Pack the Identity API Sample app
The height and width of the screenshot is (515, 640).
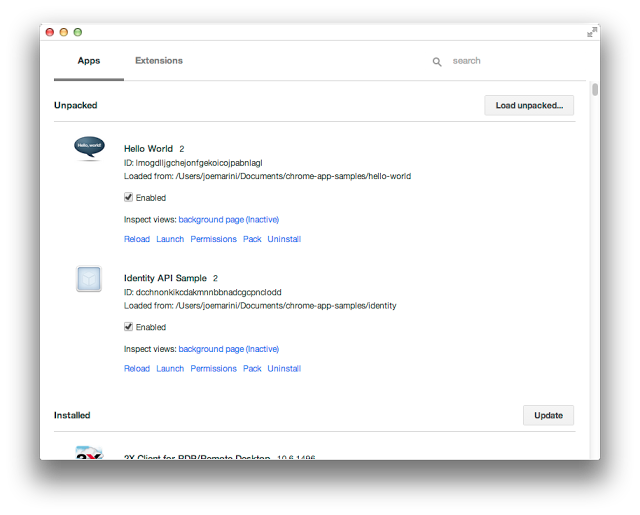click(252, 369)
